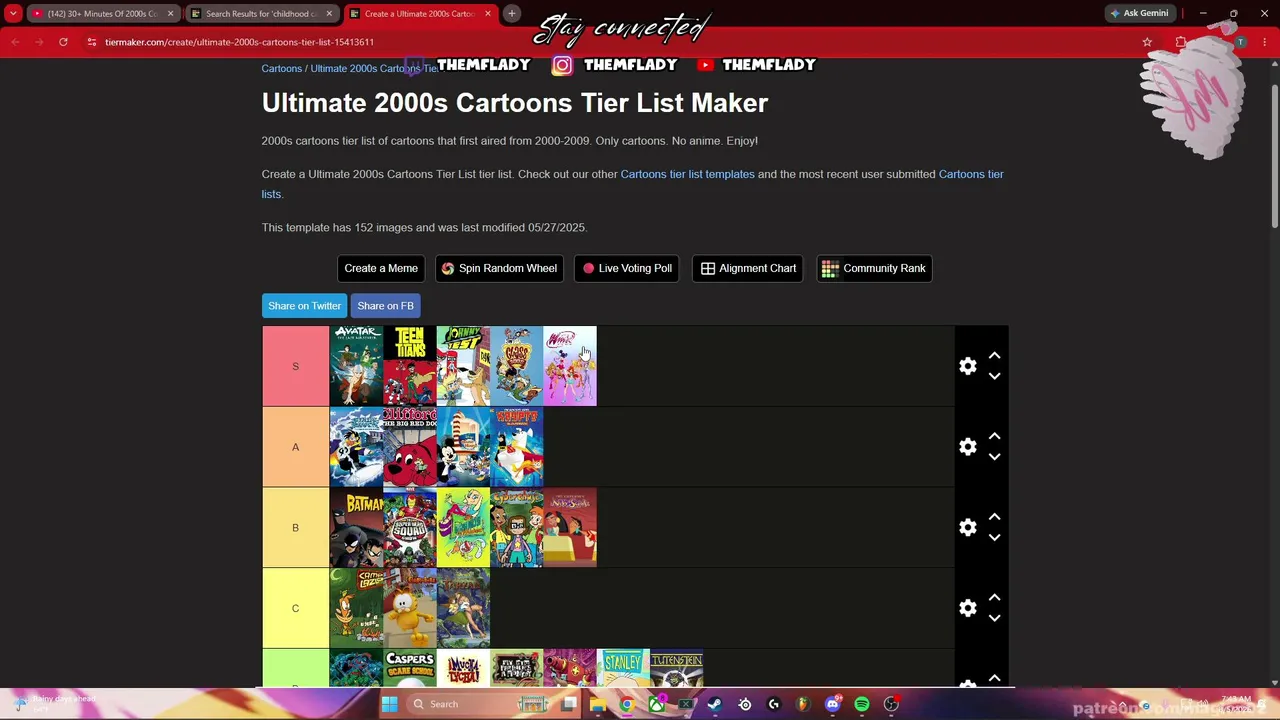
Task: Select the Tarzan thumbnail in tier C
Action: pos(463,608)
